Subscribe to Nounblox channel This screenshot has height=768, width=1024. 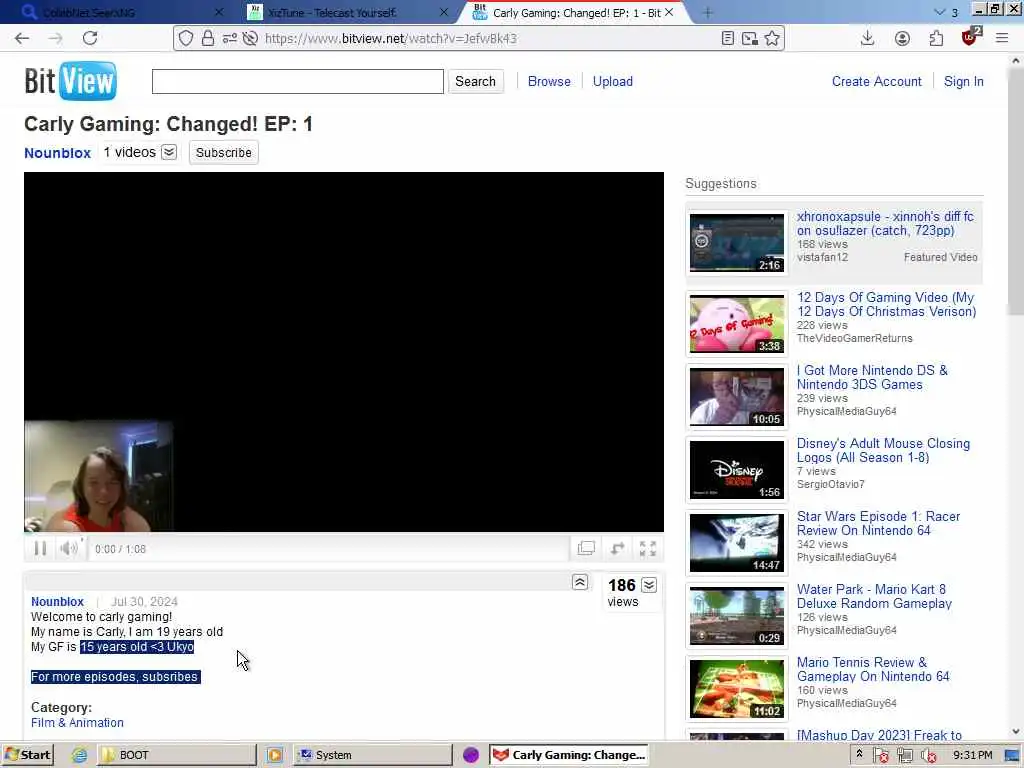pyautogui.click(x=223, y=153)
